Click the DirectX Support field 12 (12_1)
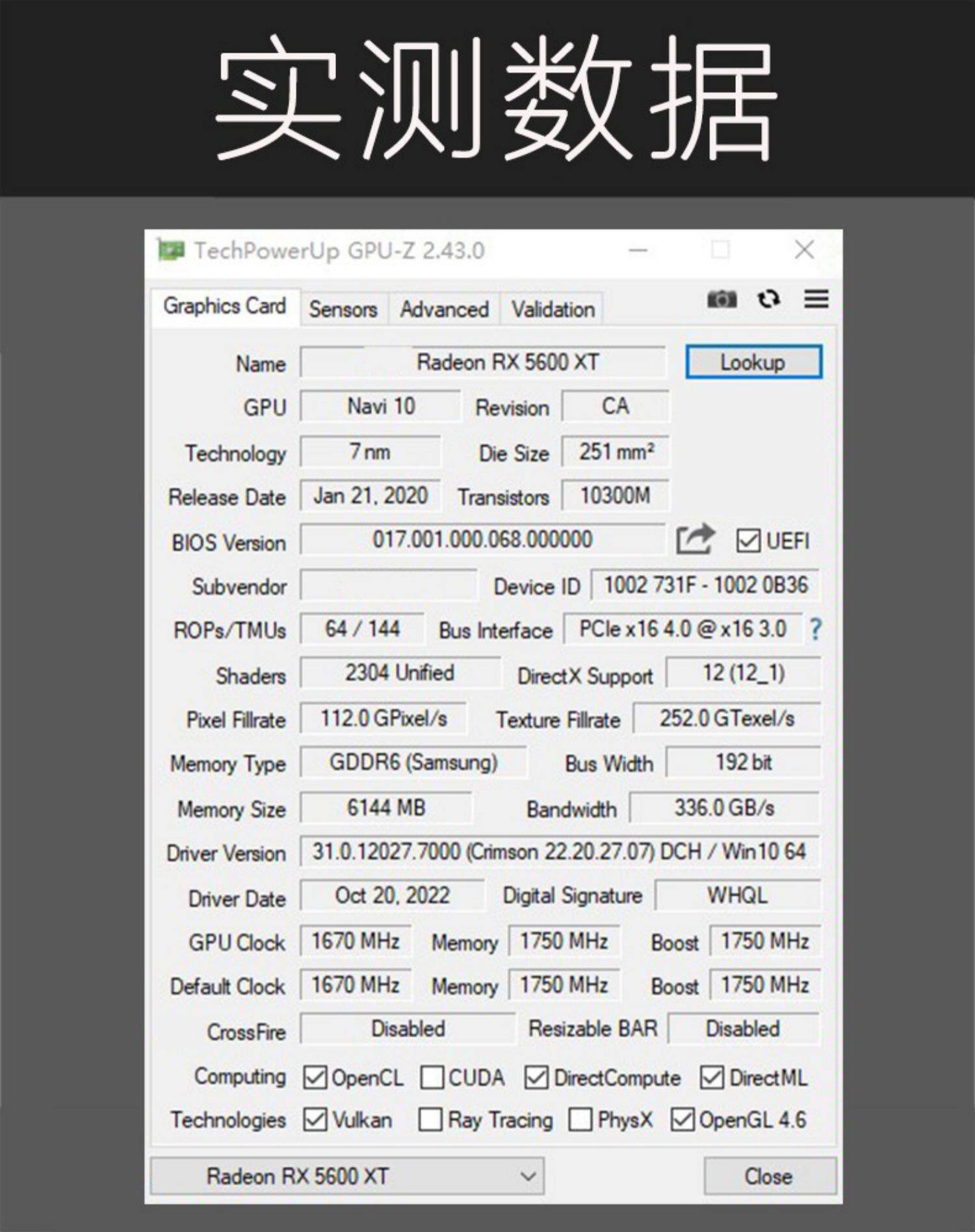The width and height of the screenshot is (975, 1232). tap(744, 673)
